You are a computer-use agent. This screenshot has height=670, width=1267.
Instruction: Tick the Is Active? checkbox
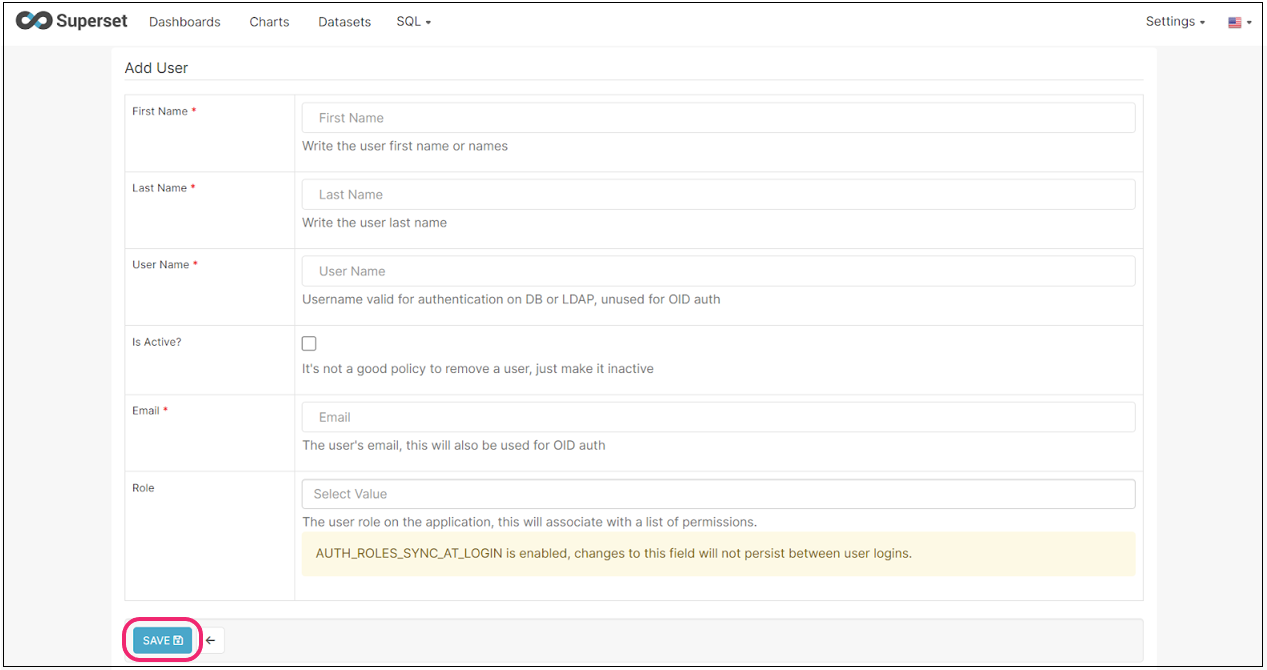click(309, 343)
